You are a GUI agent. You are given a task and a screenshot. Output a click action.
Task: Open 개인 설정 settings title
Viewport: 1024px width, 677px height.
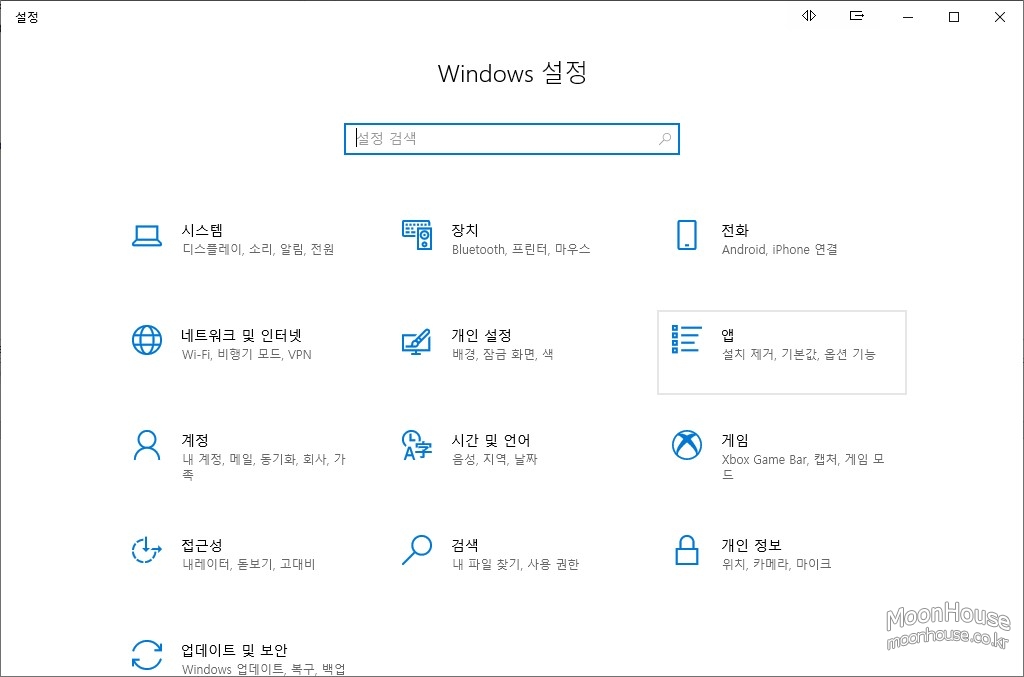click(x=481, y=335)
